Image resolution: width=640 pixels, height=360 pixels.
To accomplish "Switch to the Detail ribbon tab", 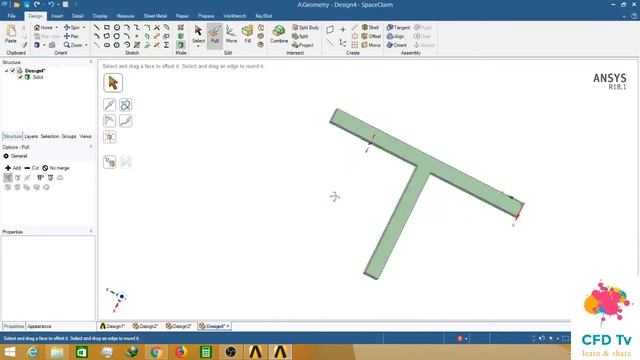I will pyautogui.click(x=78, y=16).
